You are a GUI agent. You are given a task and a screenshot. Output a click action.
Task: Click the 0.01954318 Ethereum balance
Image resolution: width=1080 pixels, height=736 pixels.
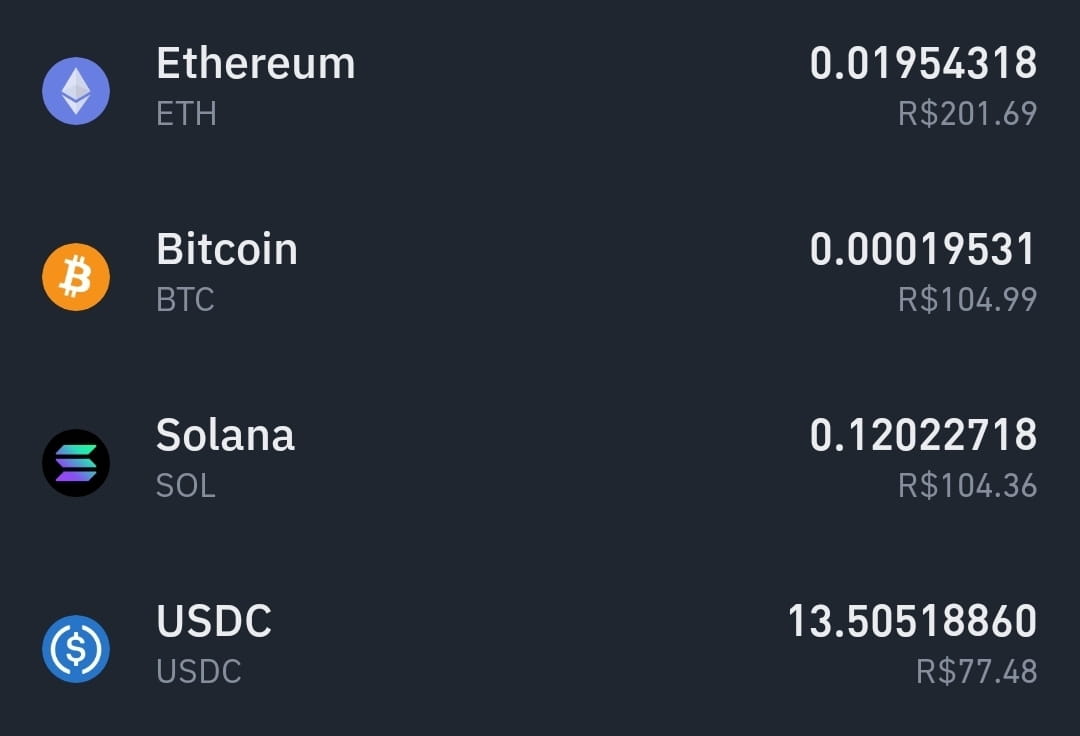923,63
